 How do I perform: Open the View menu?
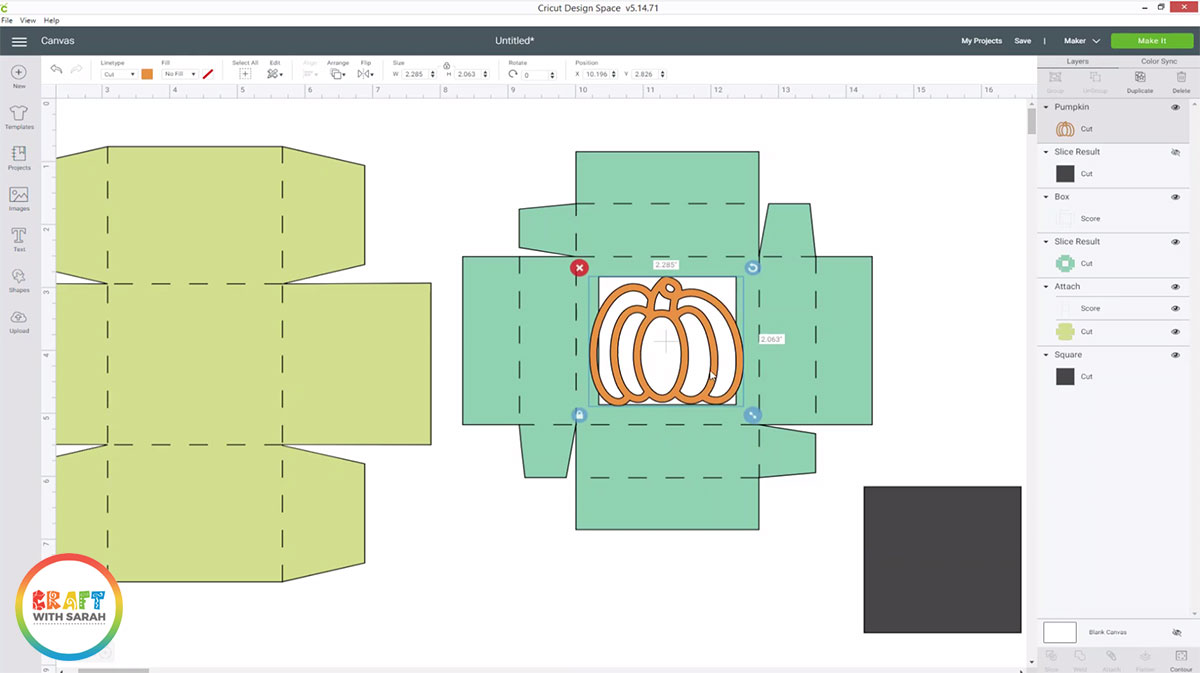[27, 20]
